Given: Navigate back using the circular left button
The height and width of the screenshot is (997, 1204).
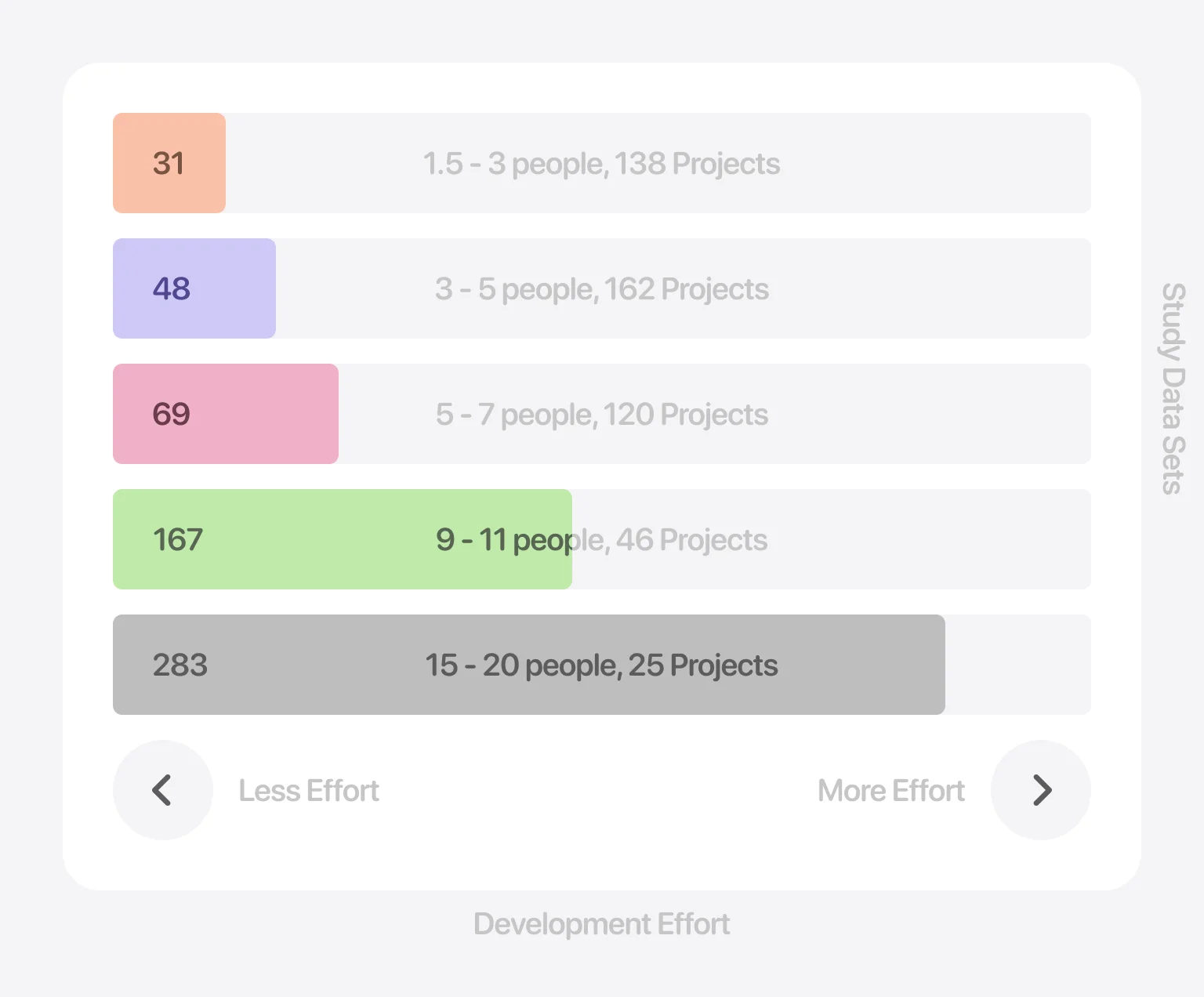Looking at the screenshot, I should [x=162, y=790].
